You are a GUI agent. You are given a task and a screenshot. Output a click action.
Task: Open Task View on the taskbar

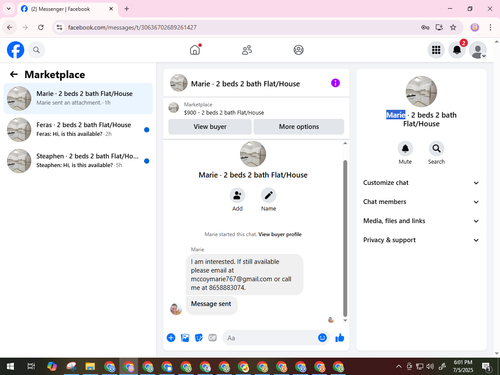click(31, 367)
